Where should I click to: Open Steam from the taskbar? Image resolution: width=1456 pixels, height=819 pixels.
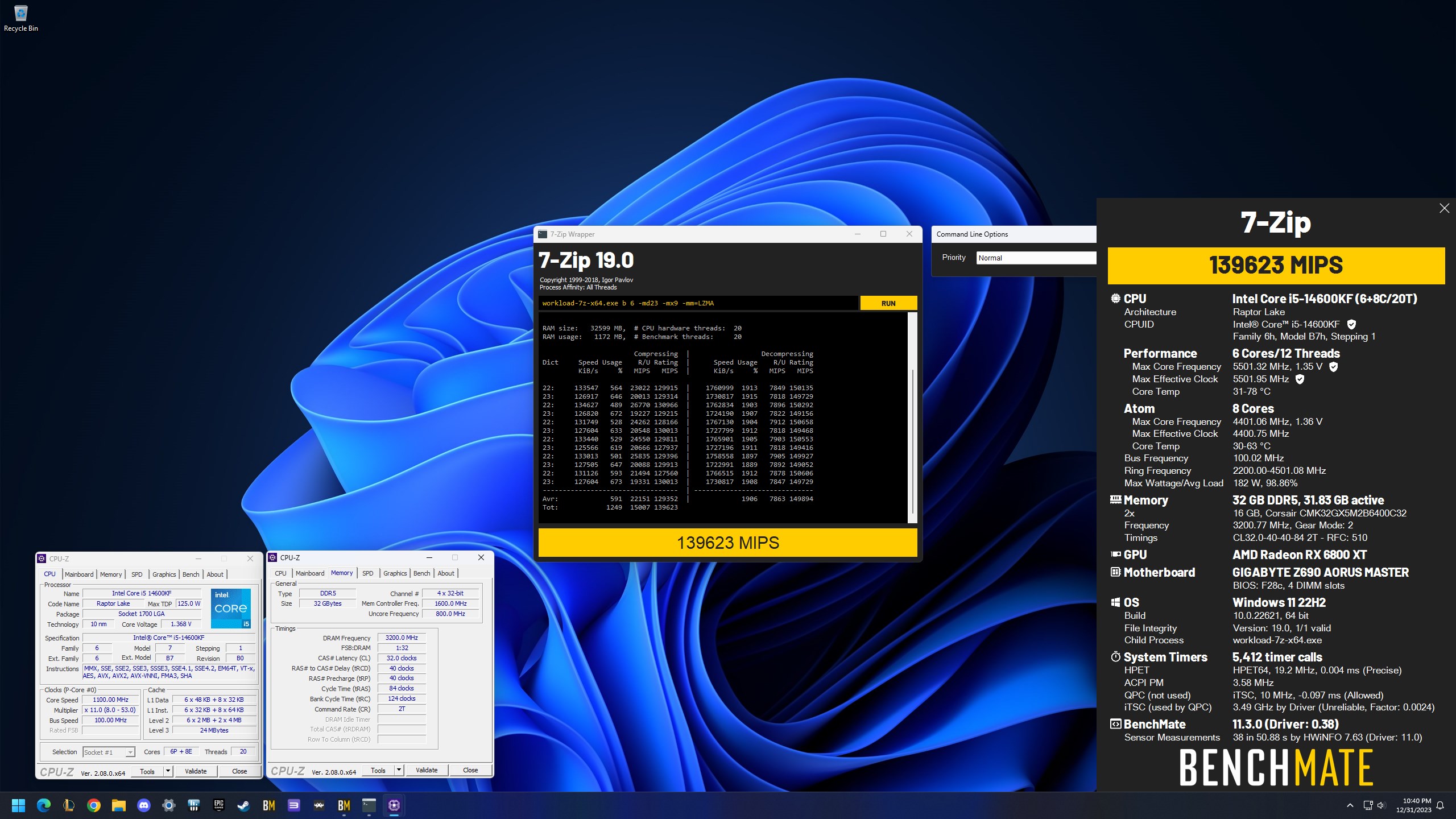point(244,805)
